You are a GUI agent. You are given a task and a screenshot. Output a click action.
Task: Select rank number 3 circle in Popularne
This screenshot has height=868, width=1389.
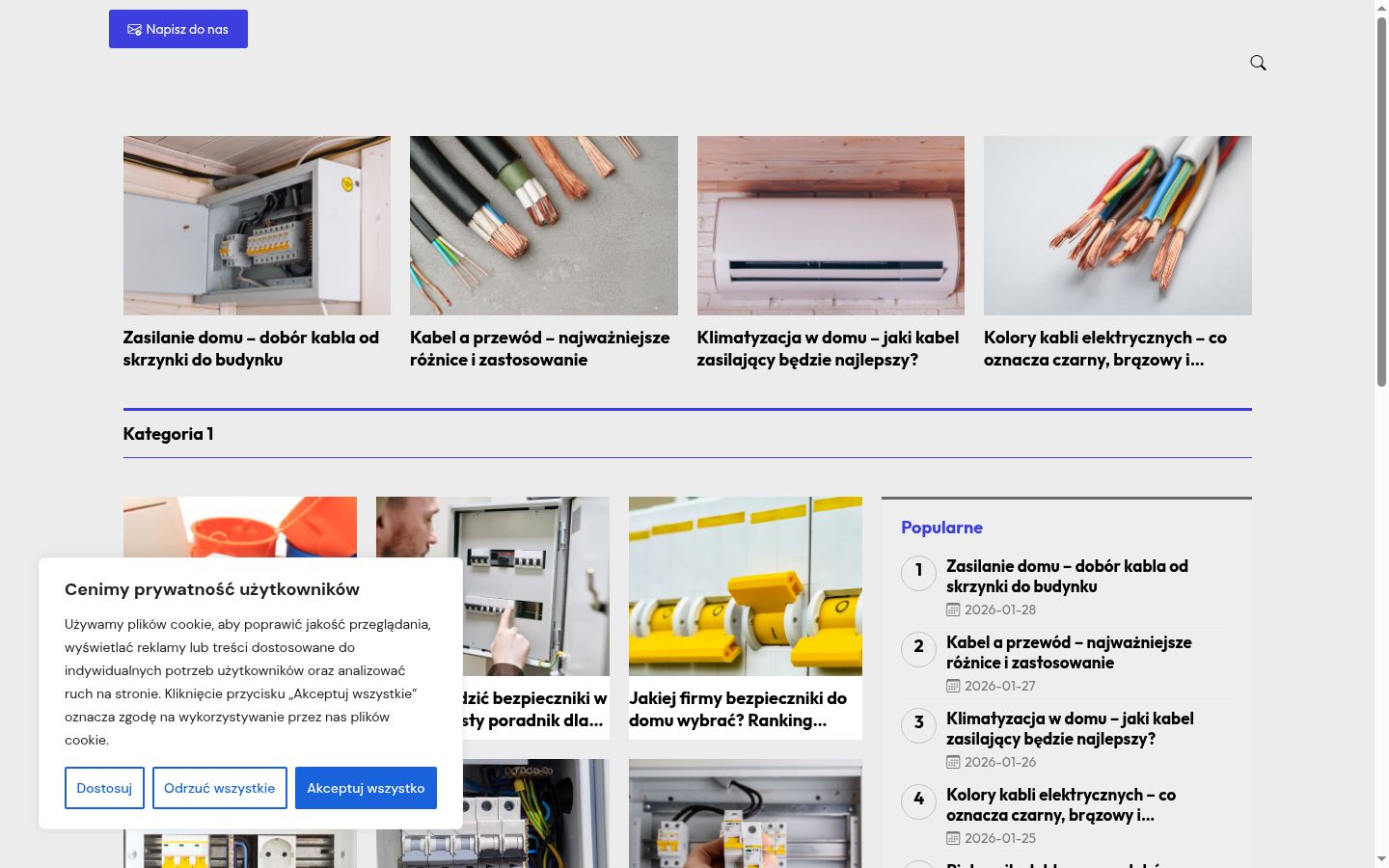[918, 724]
